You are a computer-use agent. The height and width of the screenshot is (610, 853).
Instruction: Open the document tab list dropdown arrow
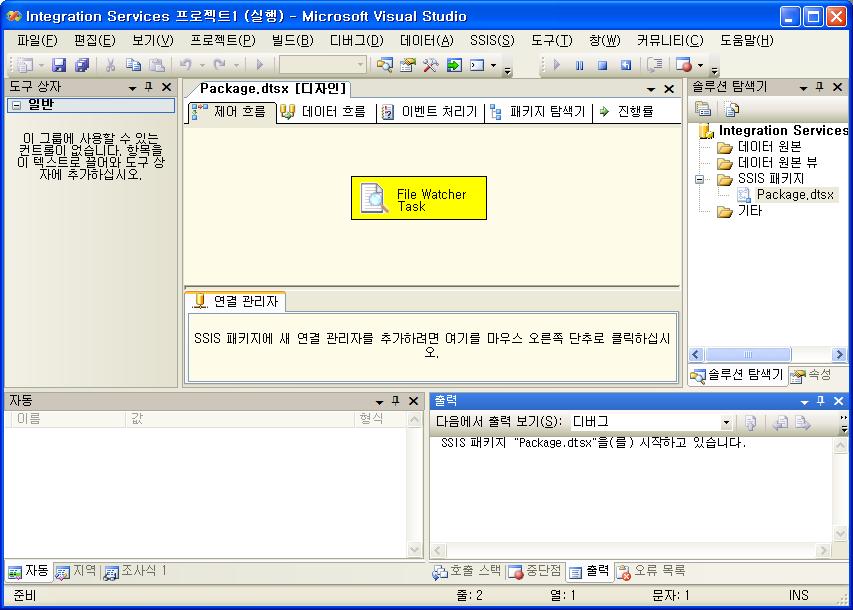[651, 89]
